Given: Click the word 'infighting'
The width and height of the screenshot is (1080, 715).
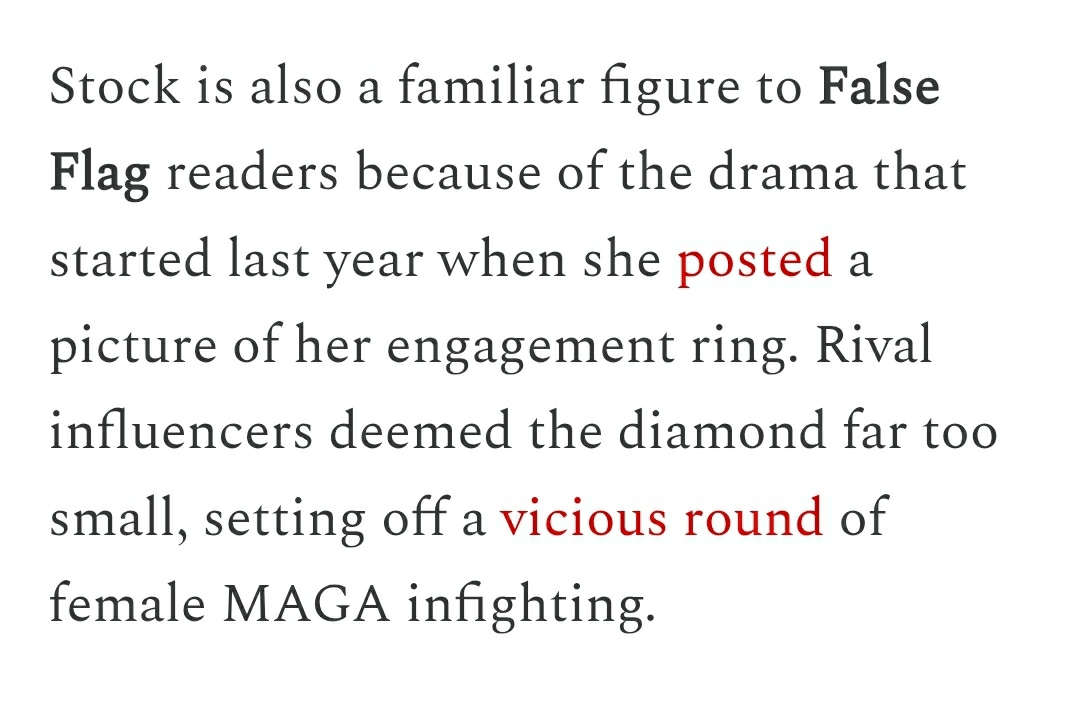Looking at the screenshot, I should point(528,606).
